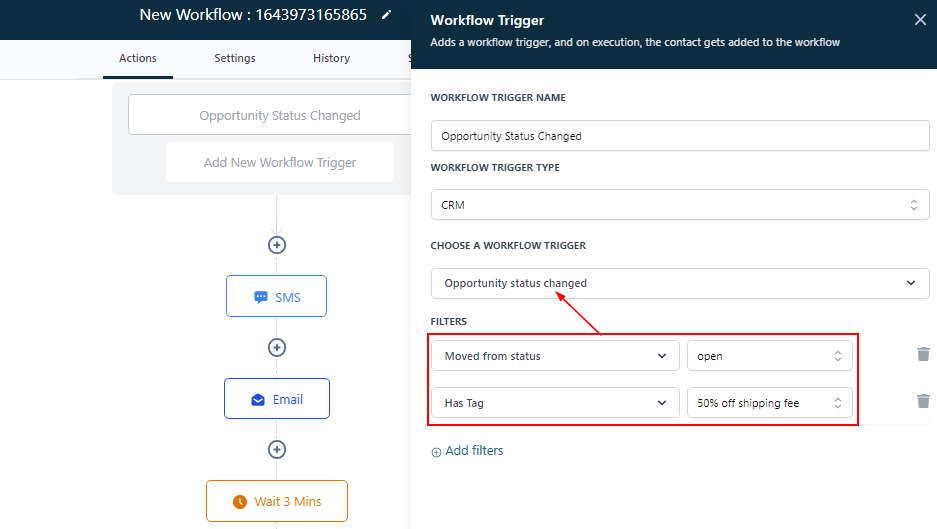Open the Wait 3 Mins step
The height and width of the screenshot is (529, 937).
(277, 501)
